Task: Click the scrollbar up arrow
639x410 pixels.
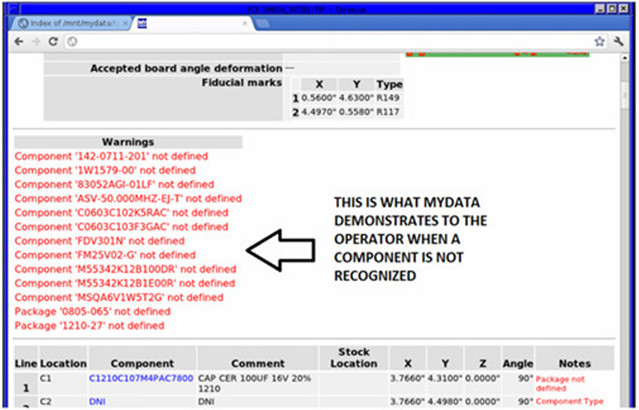Action: click(624, 58)
